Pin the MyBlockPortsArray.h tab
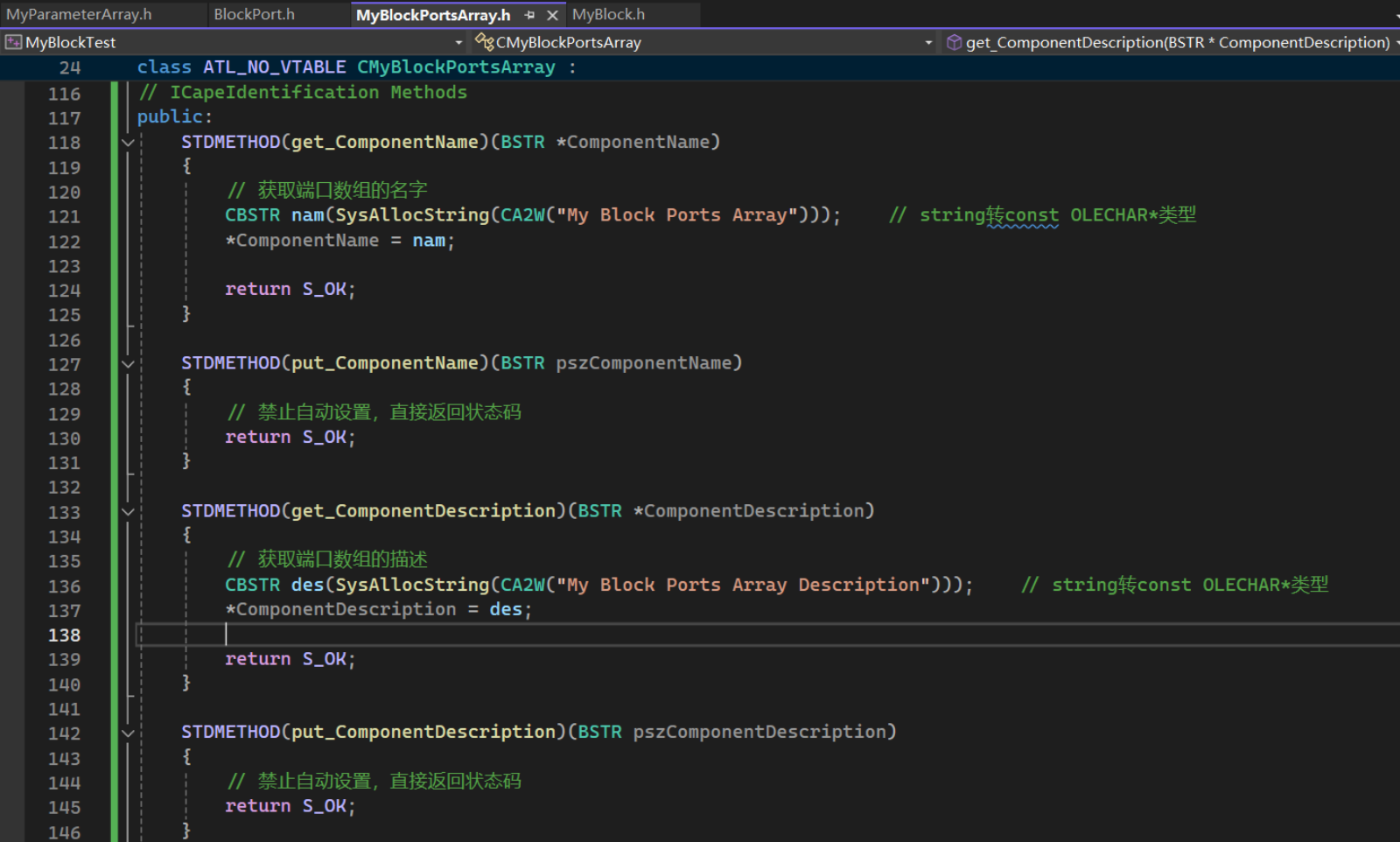The width and height of the screenshot is (1400, 842). pyautogui.click(x=529, y=15)
